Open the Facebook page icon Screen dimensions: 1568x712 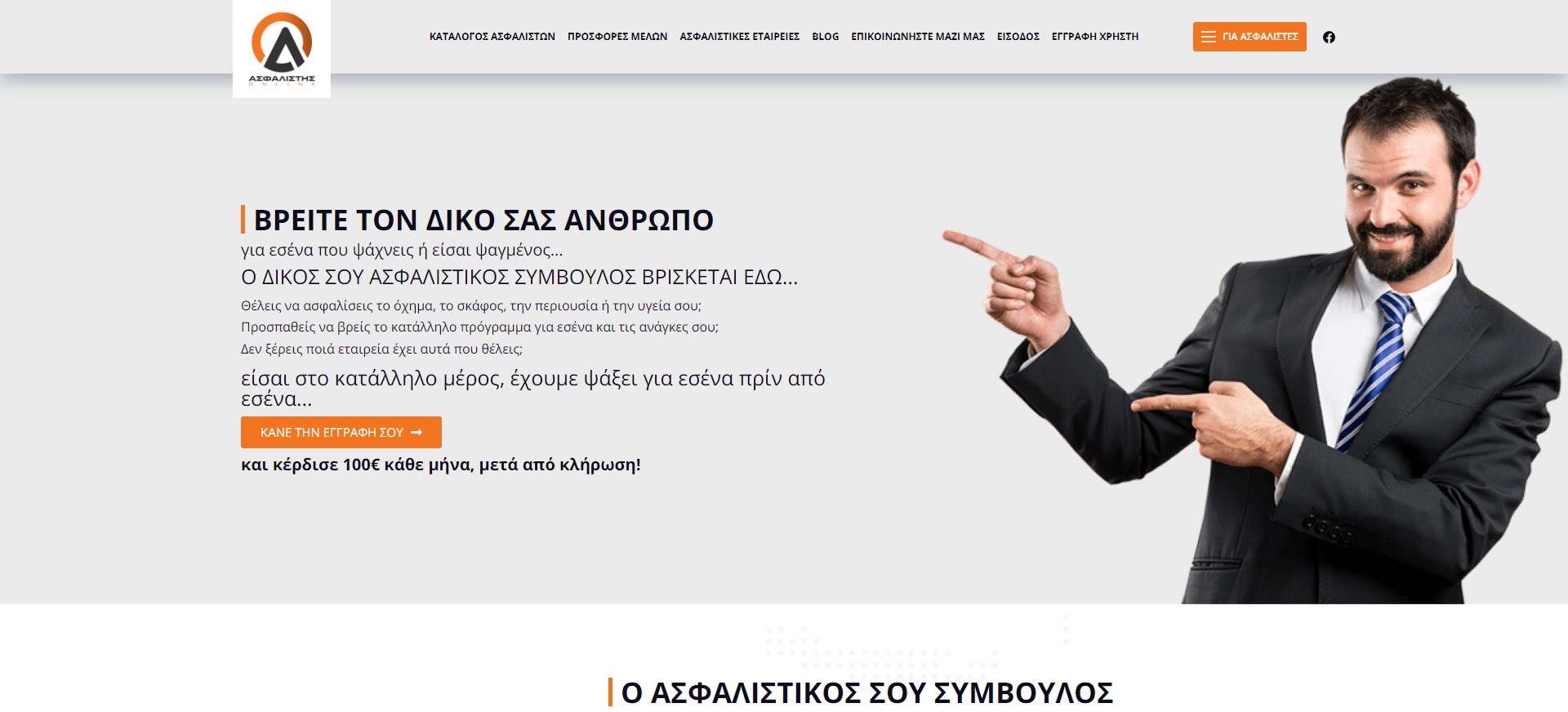[1329, 37]
